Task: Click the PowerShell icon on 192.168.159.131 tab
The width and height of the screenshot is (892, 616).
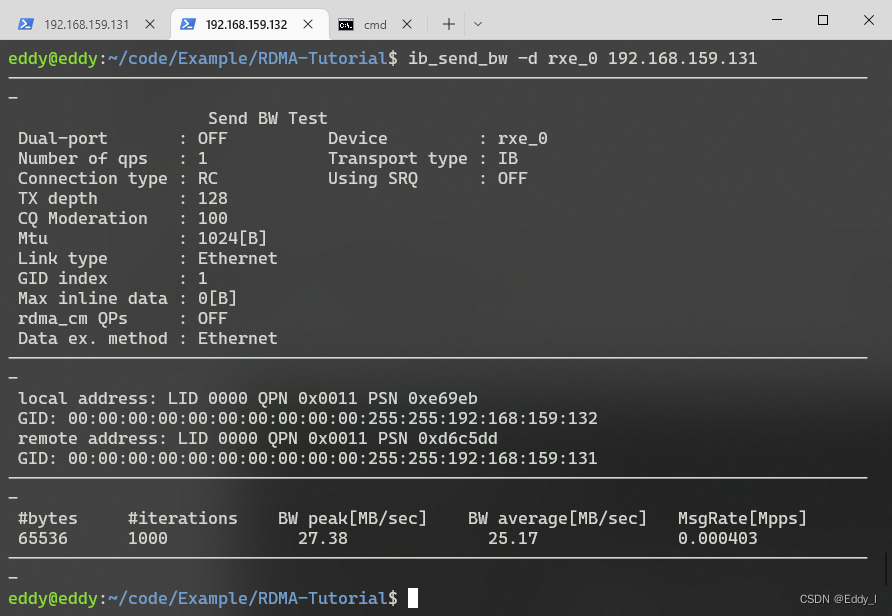Action: point(26,24)
